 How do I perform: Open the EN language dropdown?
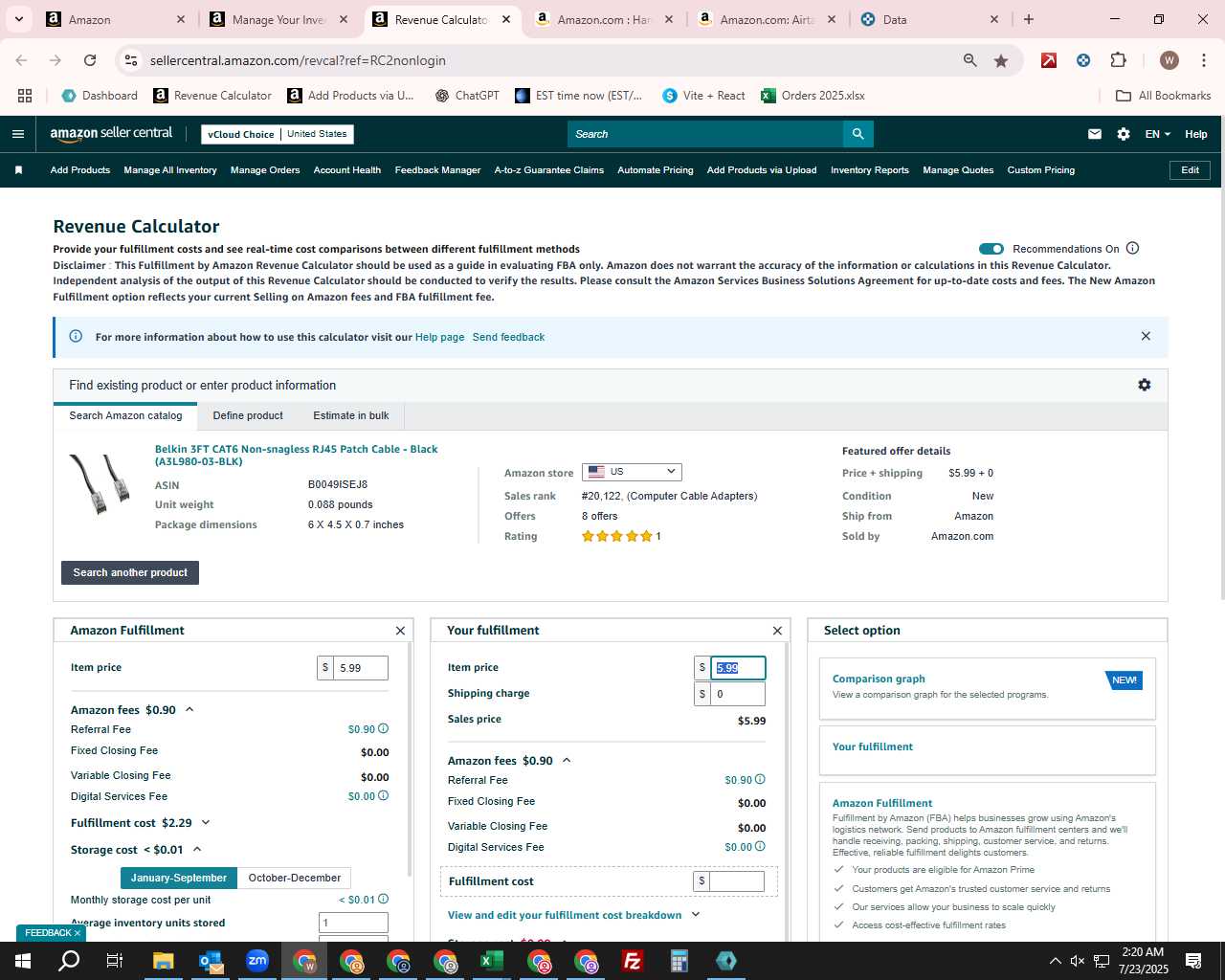(x=1157, y=134)
